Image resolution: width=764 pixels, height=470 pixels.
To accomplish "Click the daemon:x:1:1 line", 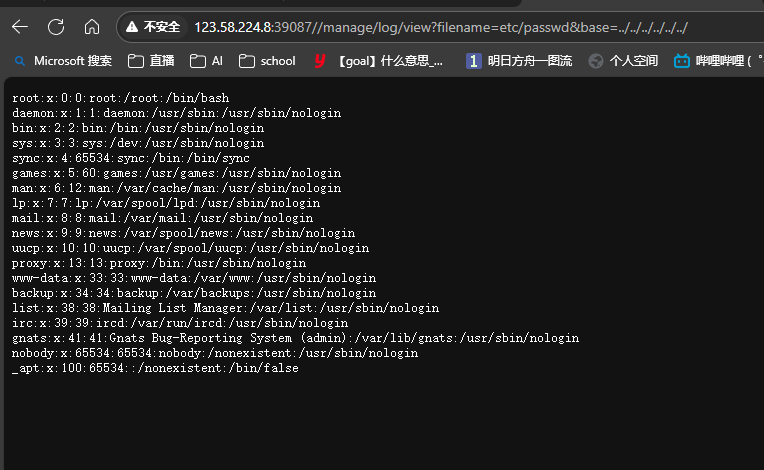I will pos(176,113).
